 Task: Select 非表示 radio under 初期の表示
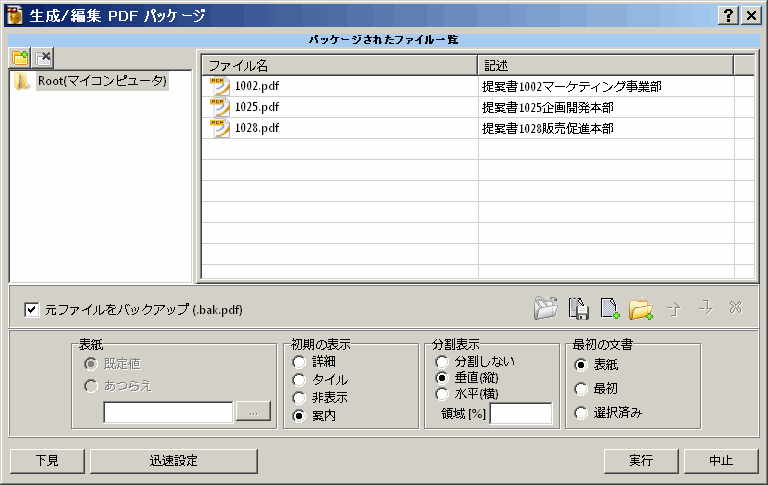[x=299, y=398]
